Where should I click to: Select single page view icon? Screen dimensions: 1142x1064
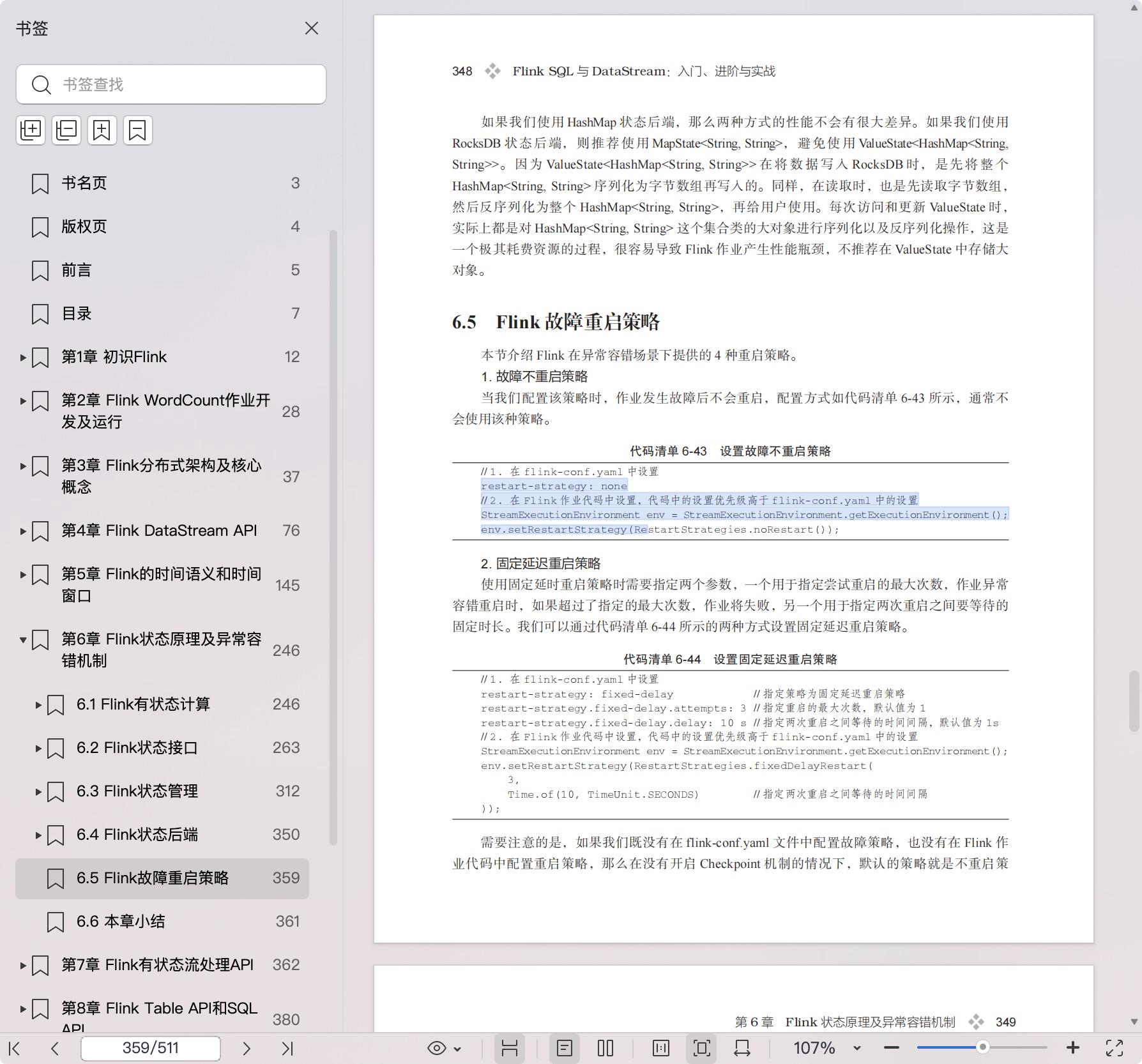click(565, 1048)
